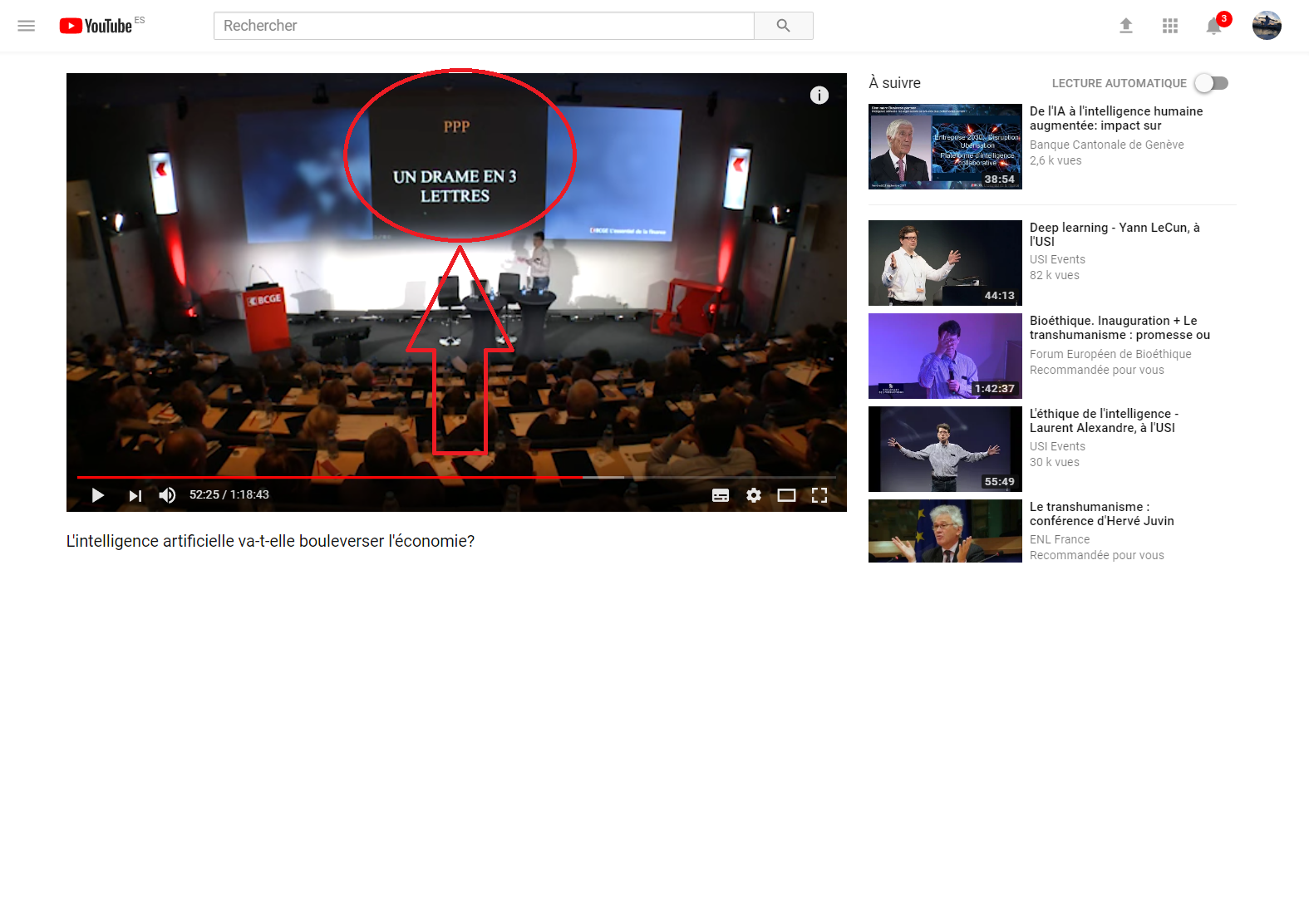The width and height of the screenshot is (1309, 924).
Task: Open L'éthique de l'intelligence video thumbnail
Action: click(x=945, y=449)
